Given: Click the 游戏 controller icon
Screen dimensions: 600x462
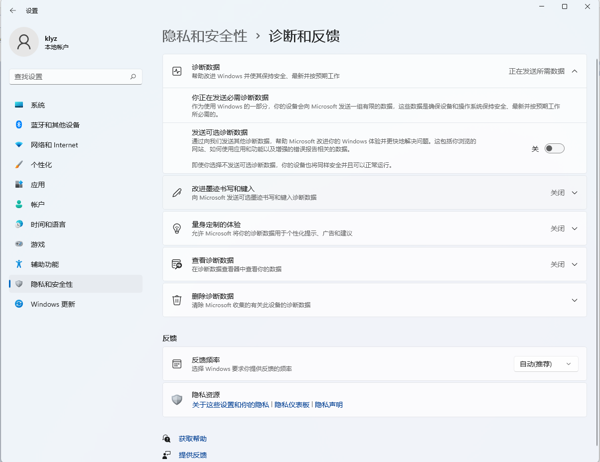Looking at the screenshot, I should click(19, 244).
